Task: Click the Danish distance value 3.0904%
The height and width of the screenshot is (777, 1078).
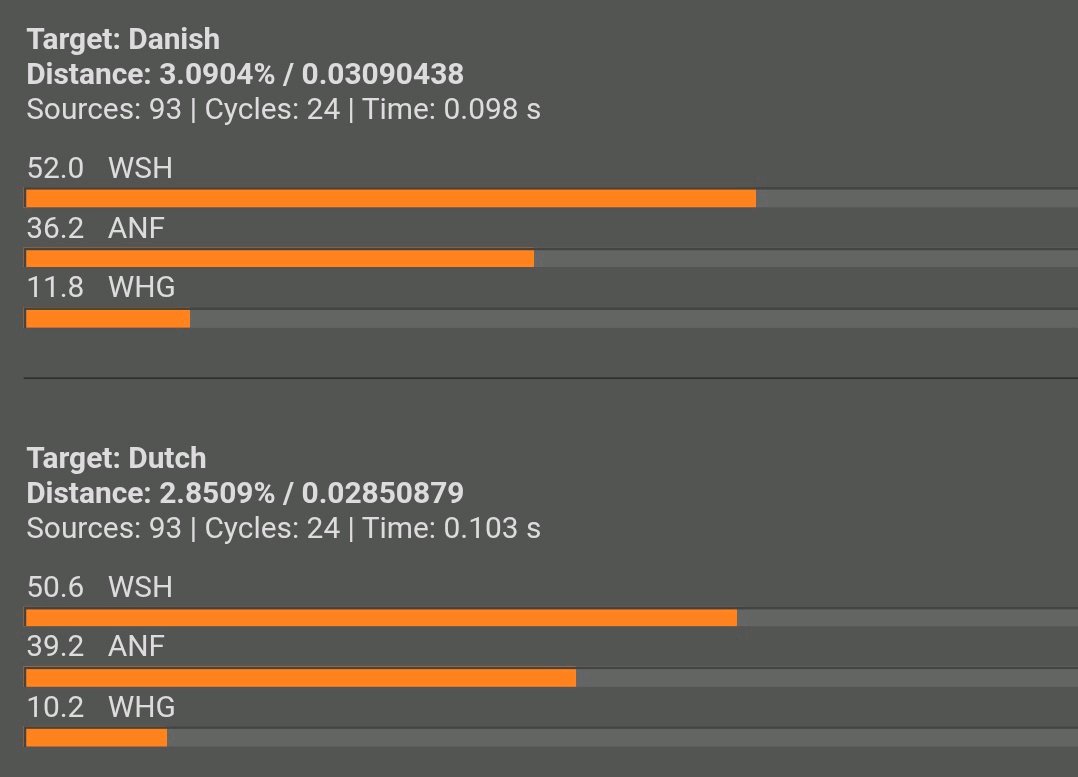Action: pos(217,74)
